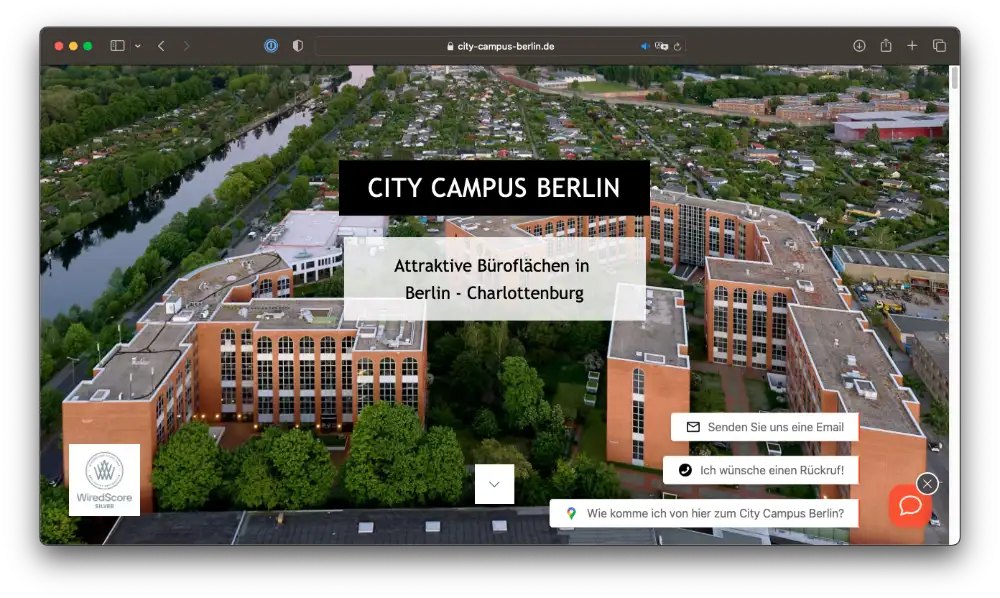Expand the sidebar tab group dropdown
Viewport: 1000px width, 598px height.
point(138,46)
